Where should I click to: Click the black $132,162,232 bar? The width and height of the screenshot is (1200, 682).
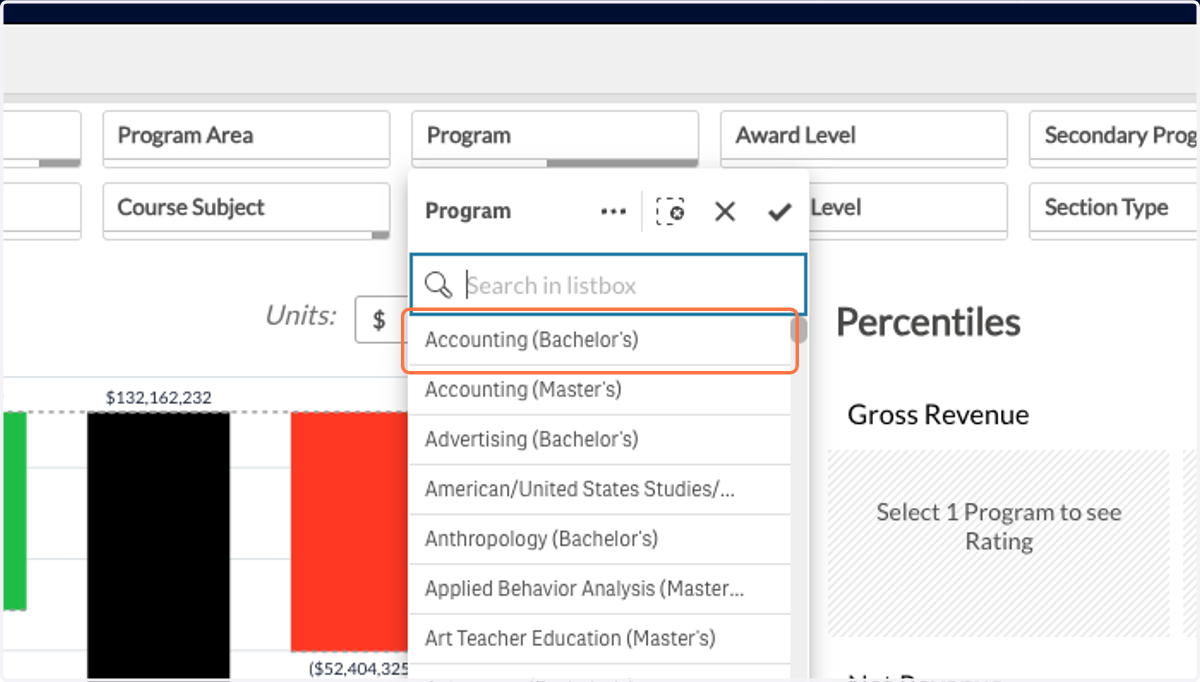[x=159, y=546]
